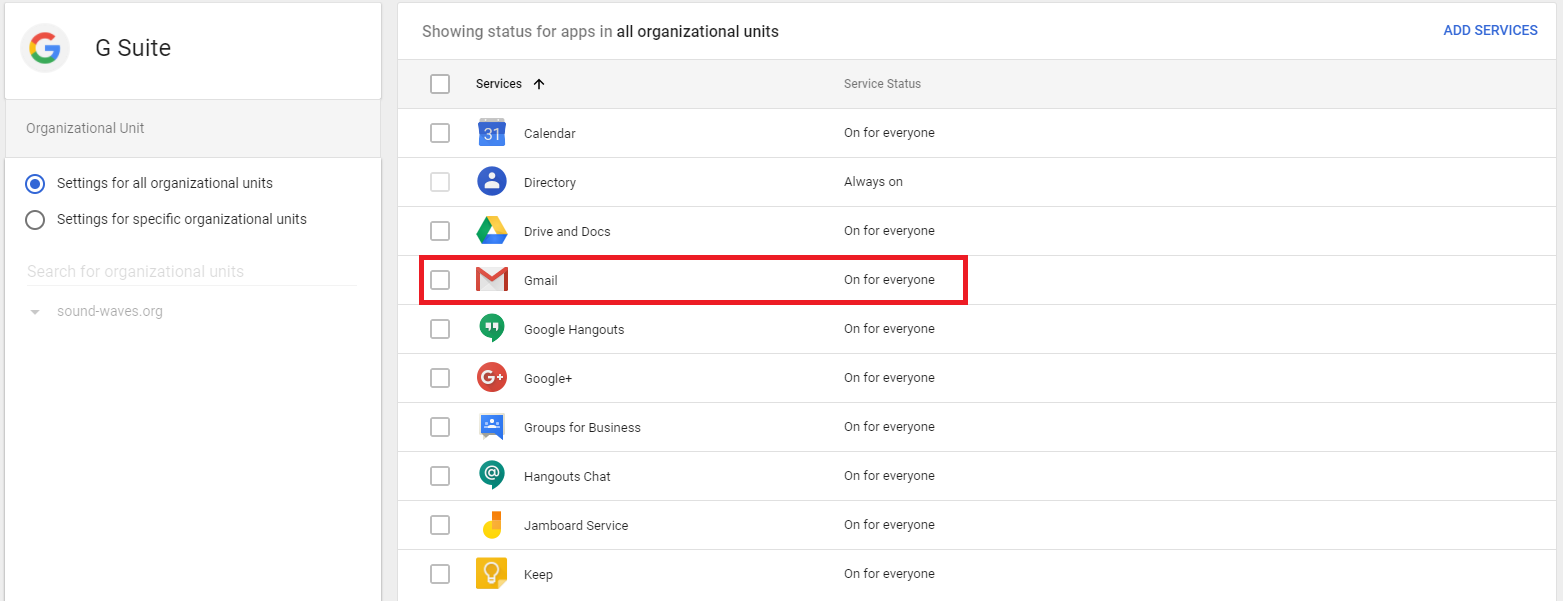Check the Drive and Docs checkbox
Image resolution: width=1563 pixels, height=601 pixels.
coord(440,231)
